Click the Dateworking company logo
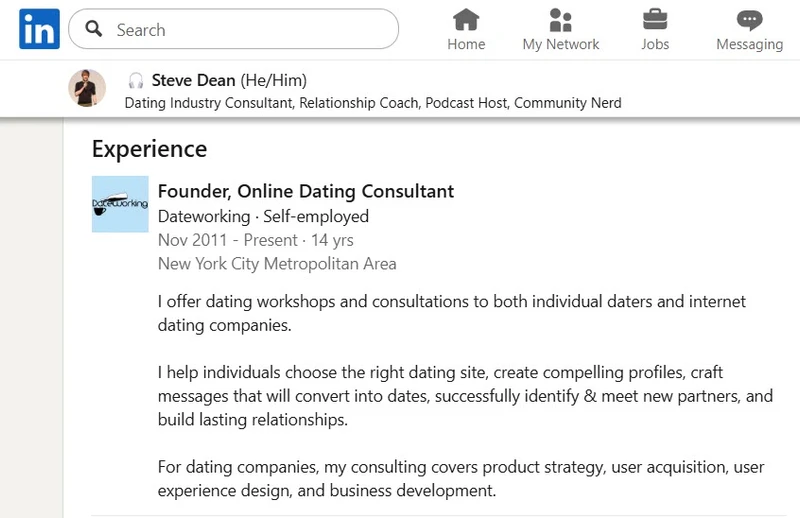Image resolution: width=800 pixels, height=518 pixels. (120, 204)
